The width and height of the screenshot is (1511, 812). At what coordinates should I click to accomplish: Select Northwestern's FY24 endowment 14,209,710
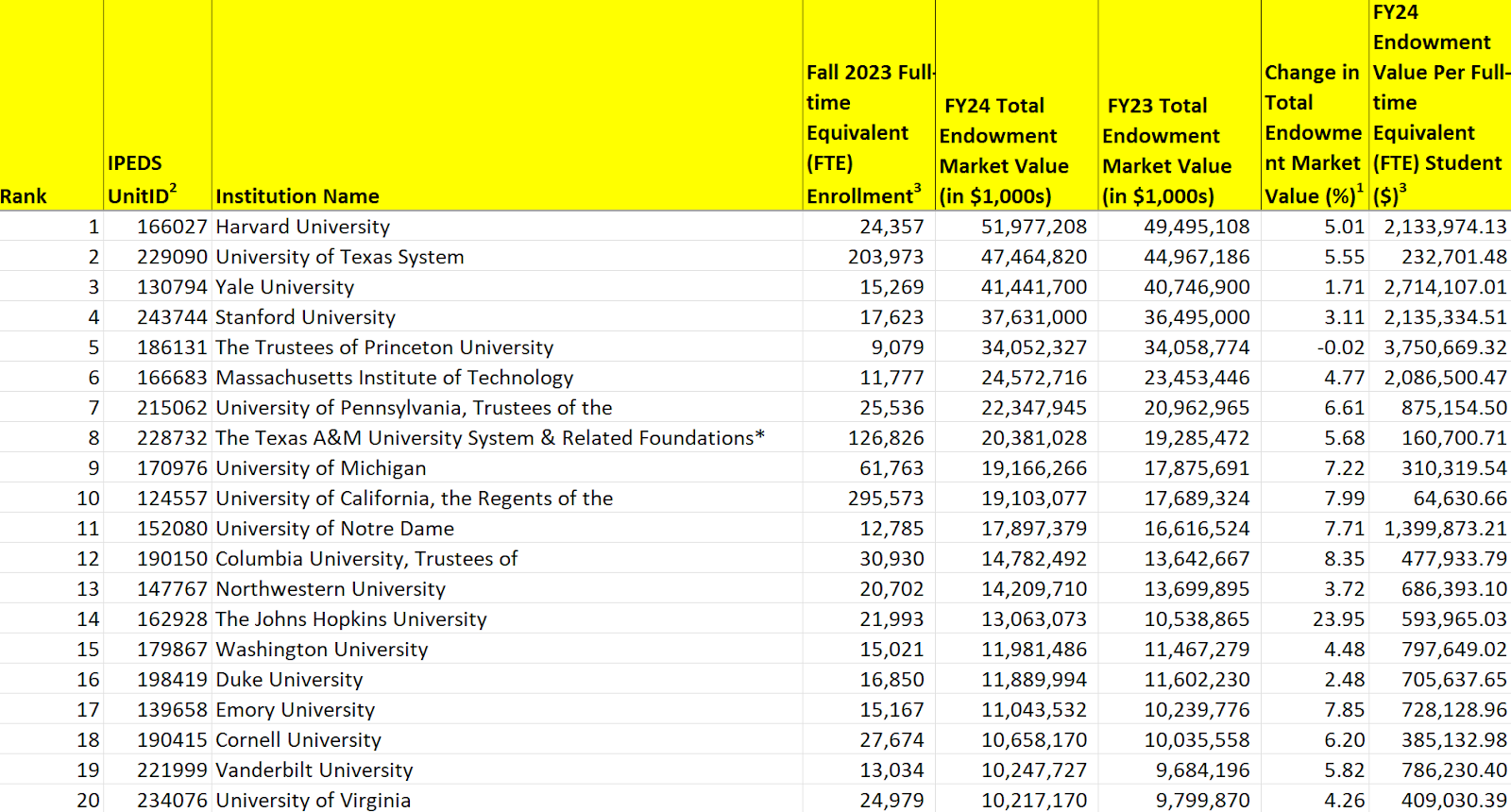tap(1016, 588)
